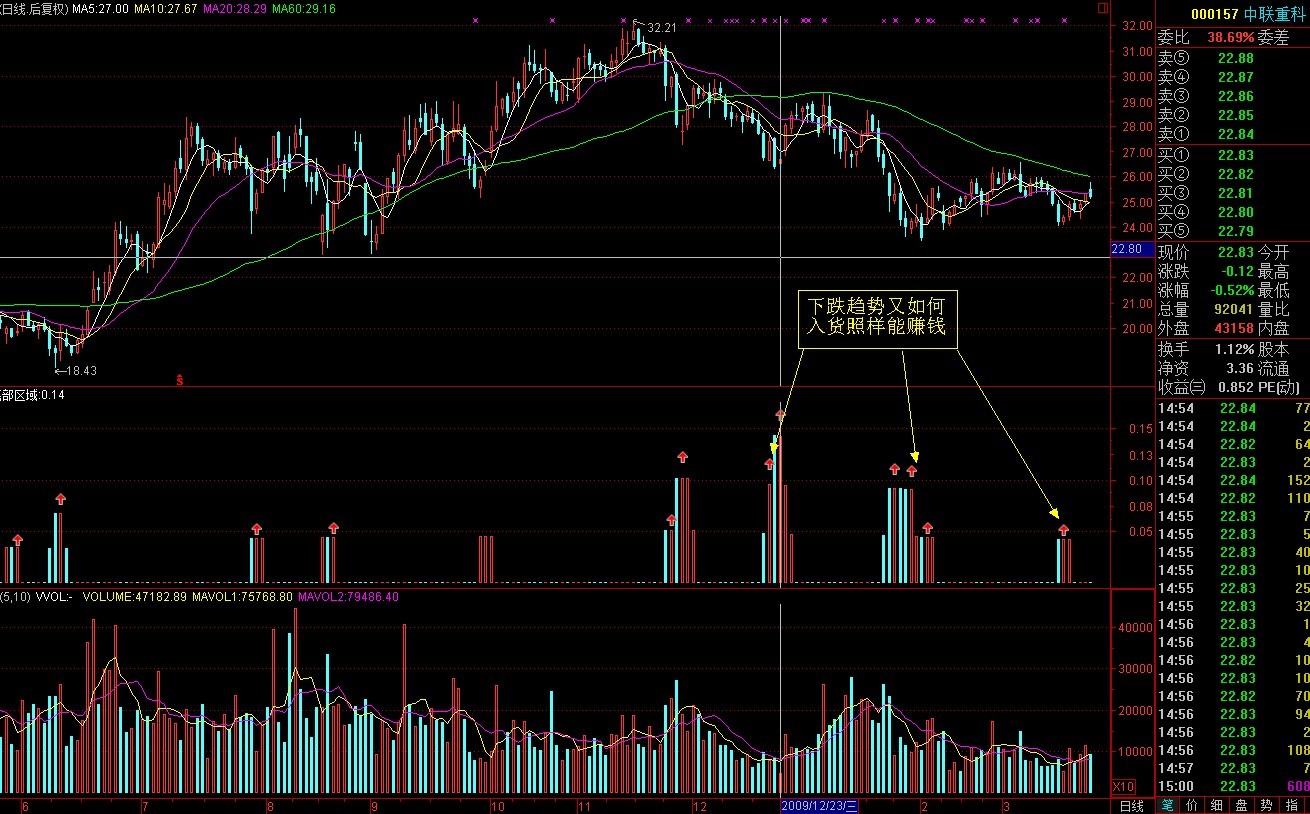Click the 净资 3.36 value
The height and width of the screenshot is (814, 1310).
1240,368
